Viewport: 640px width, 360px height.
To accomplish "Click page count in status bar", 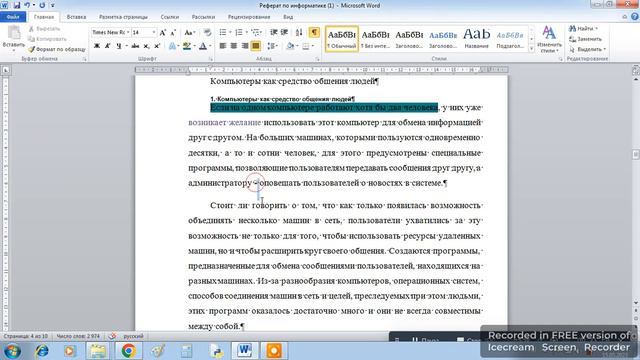I will tap(25, 336).
